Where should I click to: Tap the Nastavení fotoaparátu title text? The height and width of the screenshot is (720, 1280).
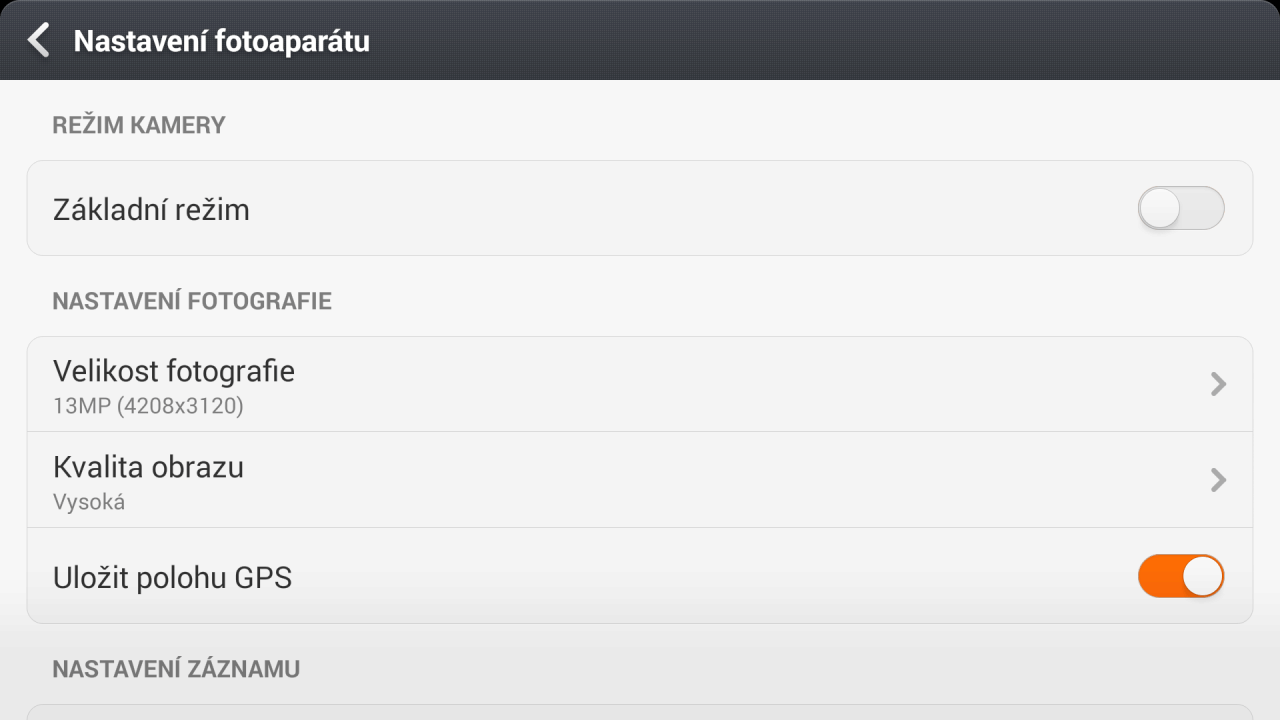[x=222, y=41]
